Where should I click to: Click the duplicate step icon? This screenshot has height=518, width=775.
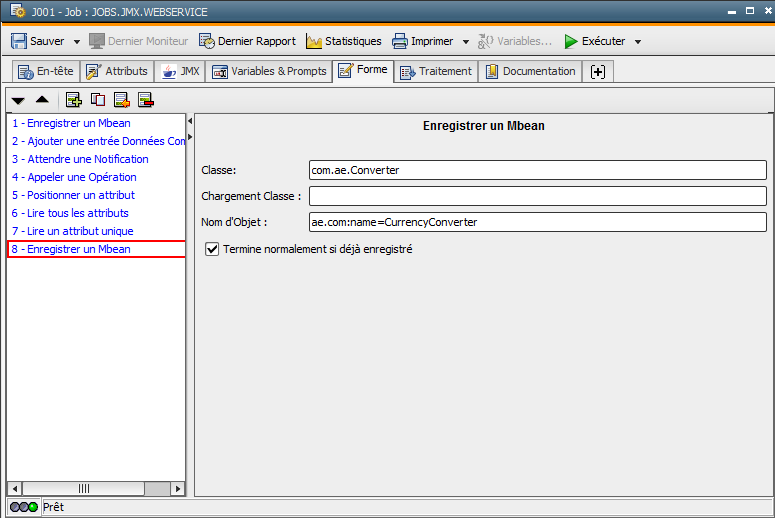(x=98, y=99)
